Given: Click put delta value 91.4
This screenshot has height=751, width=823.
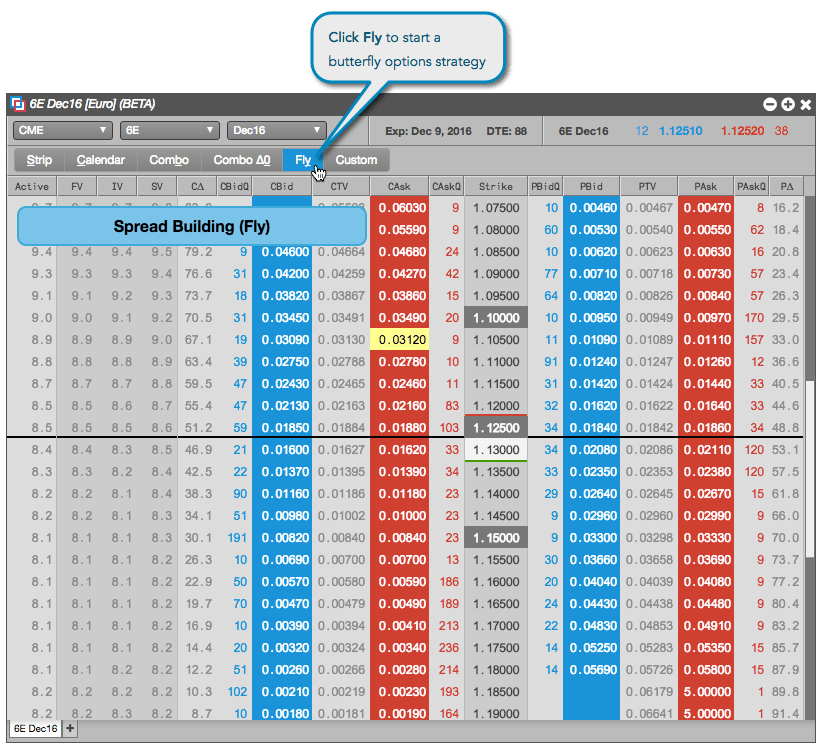Looking at the screenshot, I should (x=785, y=714).
